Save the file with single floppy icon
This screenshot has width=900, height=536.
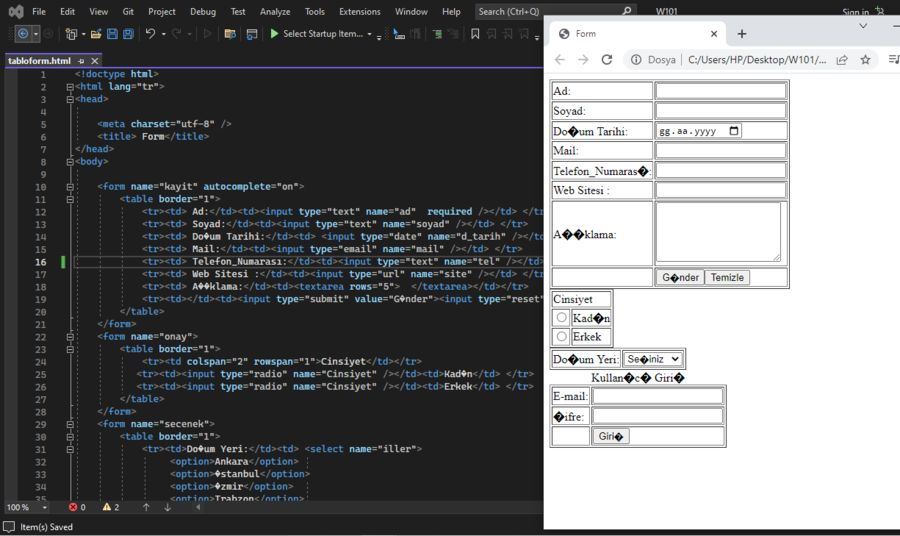point(112,34)
